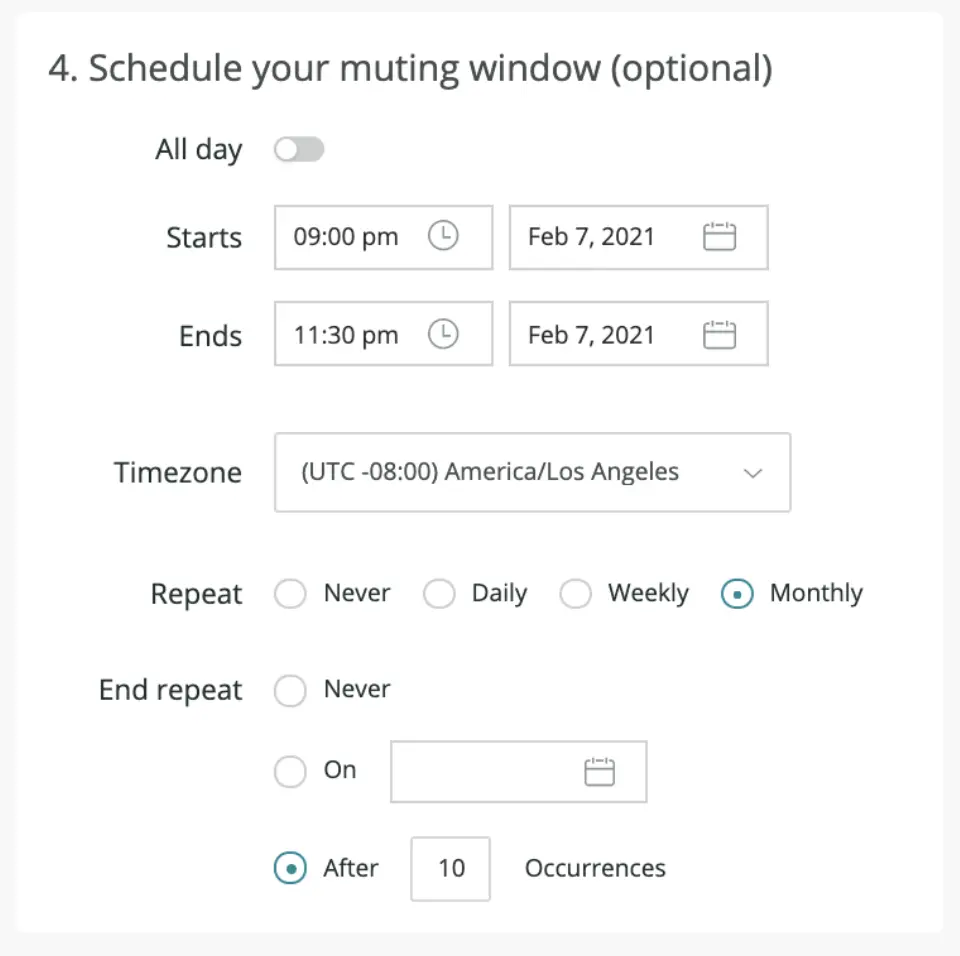Open the Ends date calendar icon

pos(720,334)
